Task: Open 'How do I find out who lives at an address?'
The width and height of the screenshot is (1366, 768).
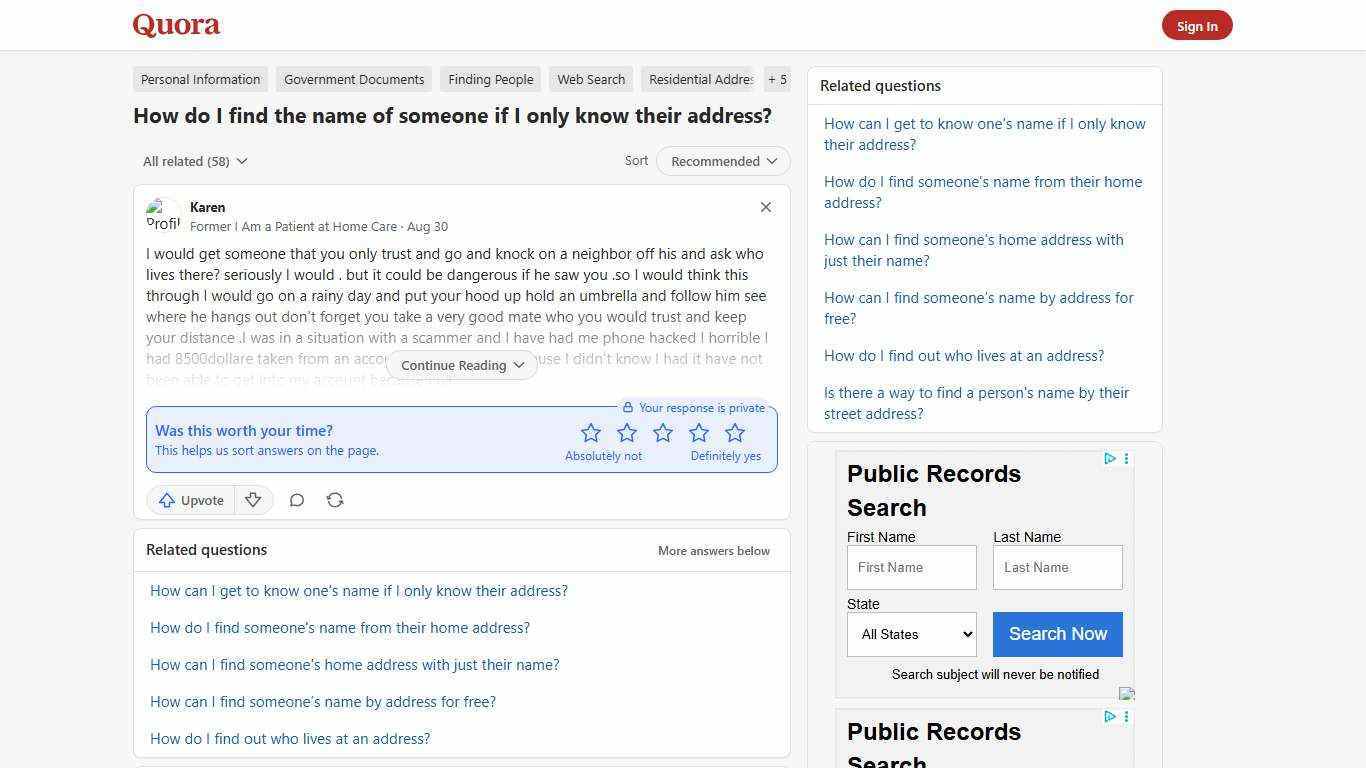Action: [x=290, y=738]
